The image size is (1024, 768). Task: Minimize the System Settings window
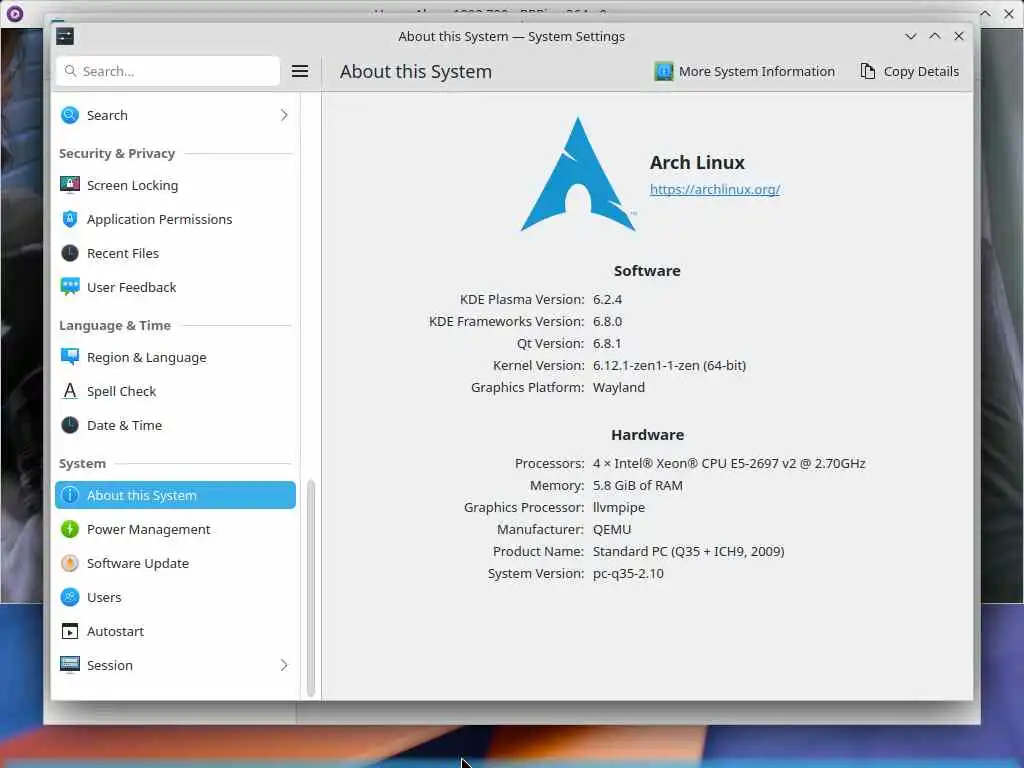pyautogui.click(x=910, y=37)
